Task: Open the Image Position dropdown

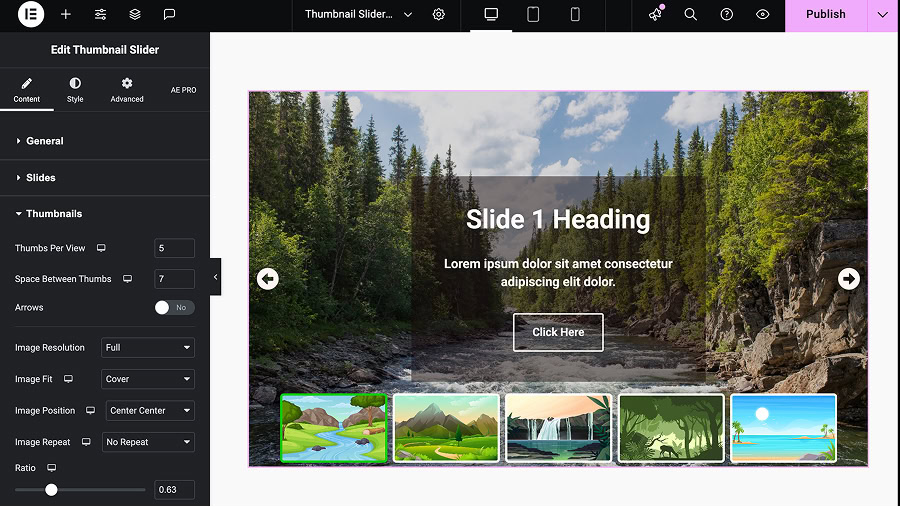Action: click(150, 411)
